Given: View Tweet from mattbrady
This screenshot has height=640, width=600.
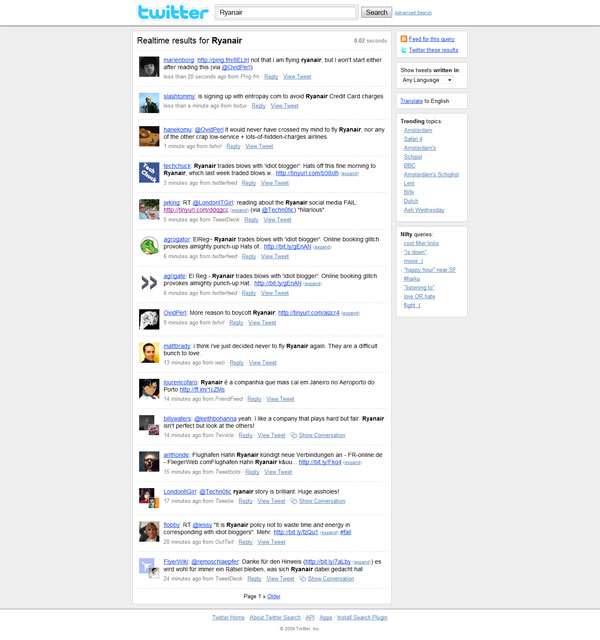Looking at the screenshot, I should click(x=262, y=363).
